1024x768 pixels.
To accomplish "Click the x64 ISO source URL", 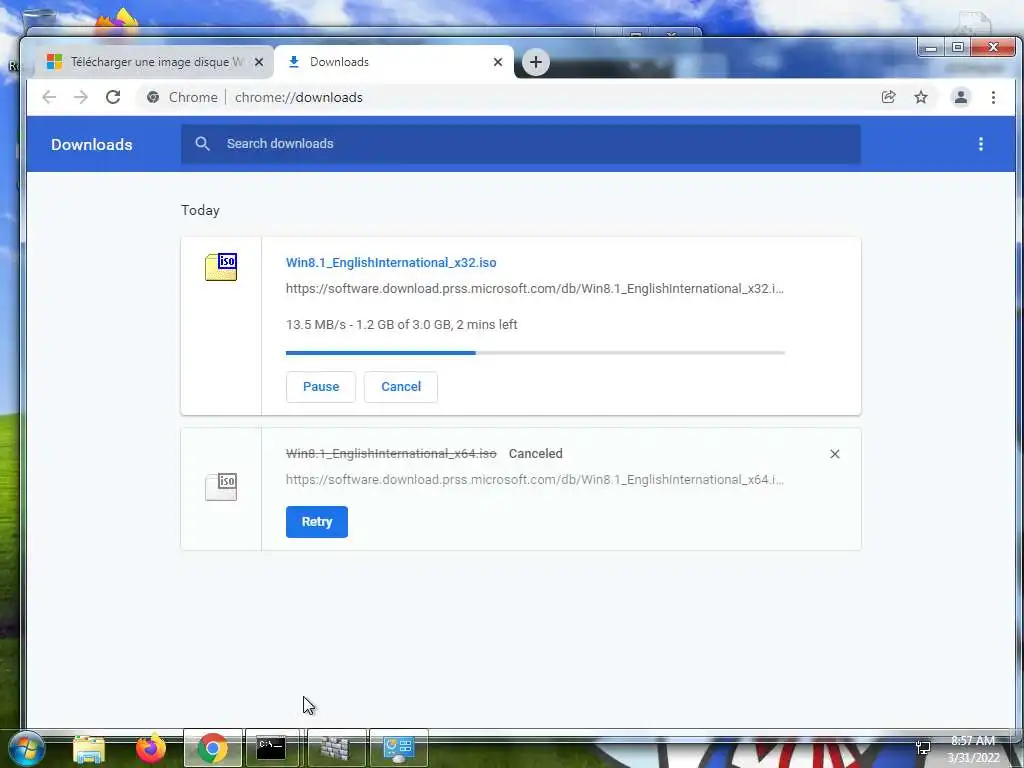I will tap(534, 479).
